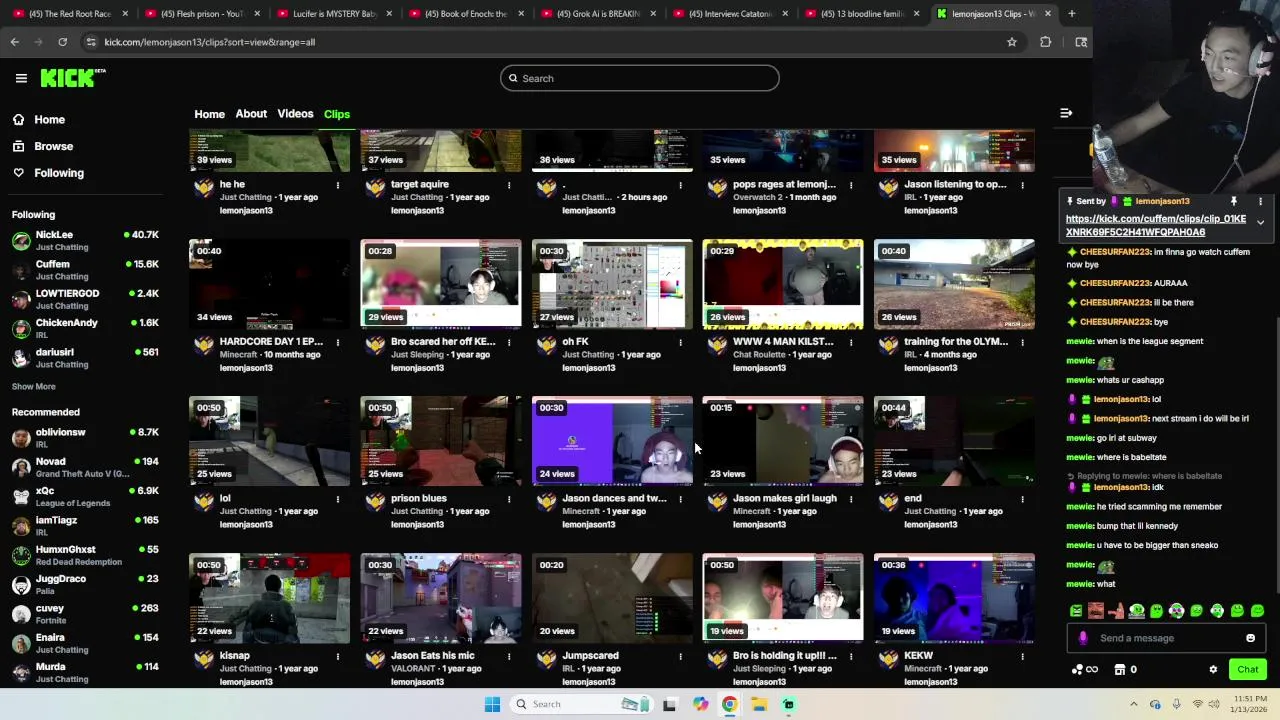Open options for 'KEKW' clip
The width and height of the screenshot is (1280, 720).
[x=1022, y=656]
